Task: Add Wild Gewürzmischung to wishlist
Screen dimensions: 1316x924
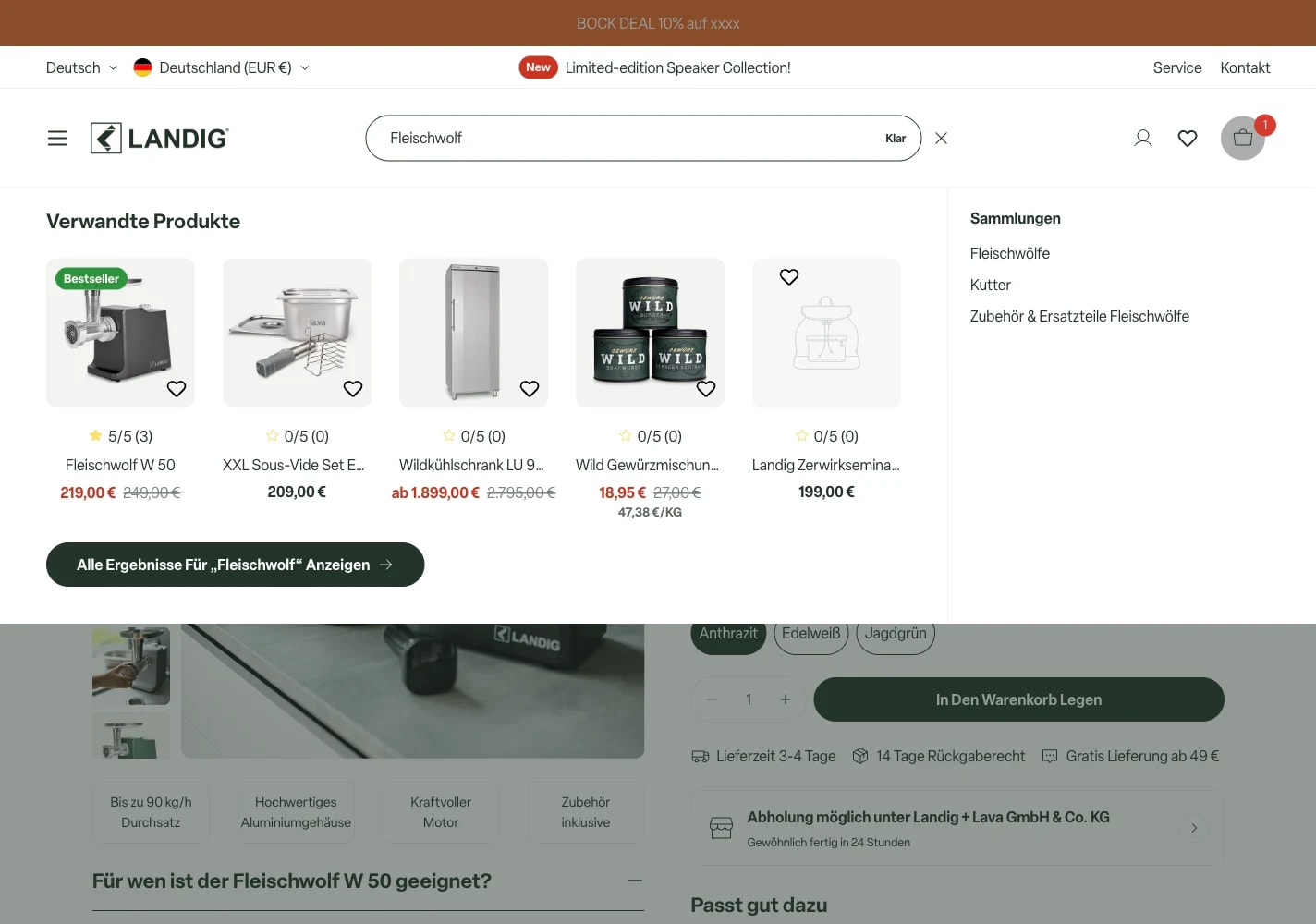Action: coord(706,389)
